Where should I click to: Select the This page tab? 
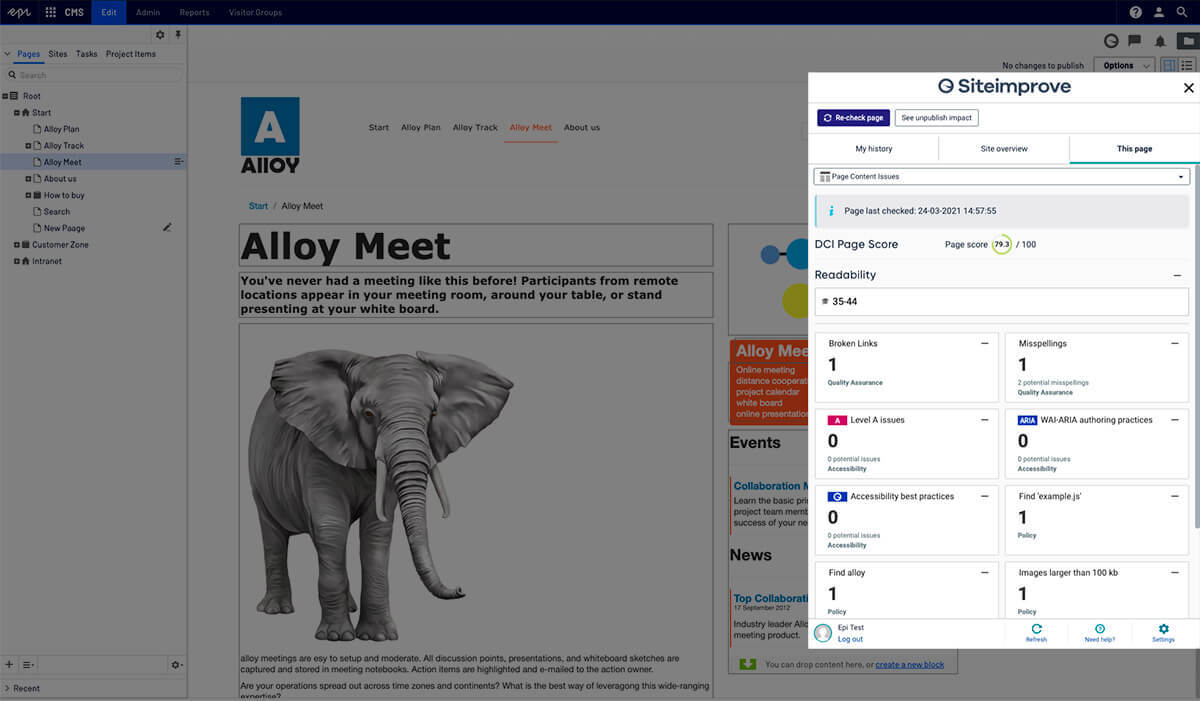coord(1134,148)
